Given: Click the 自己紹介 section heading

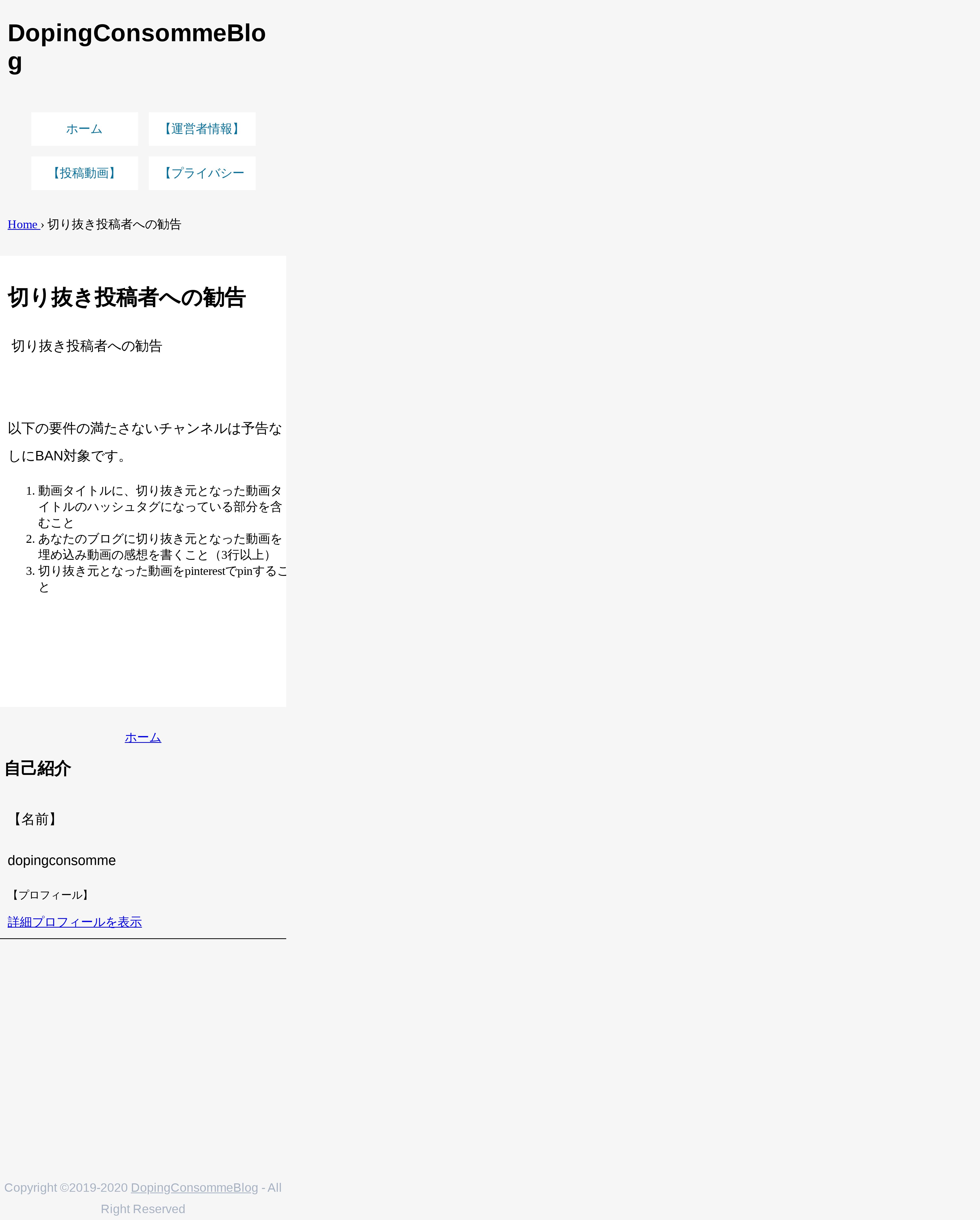Looking at the screenshot, I should coord(37,769).
